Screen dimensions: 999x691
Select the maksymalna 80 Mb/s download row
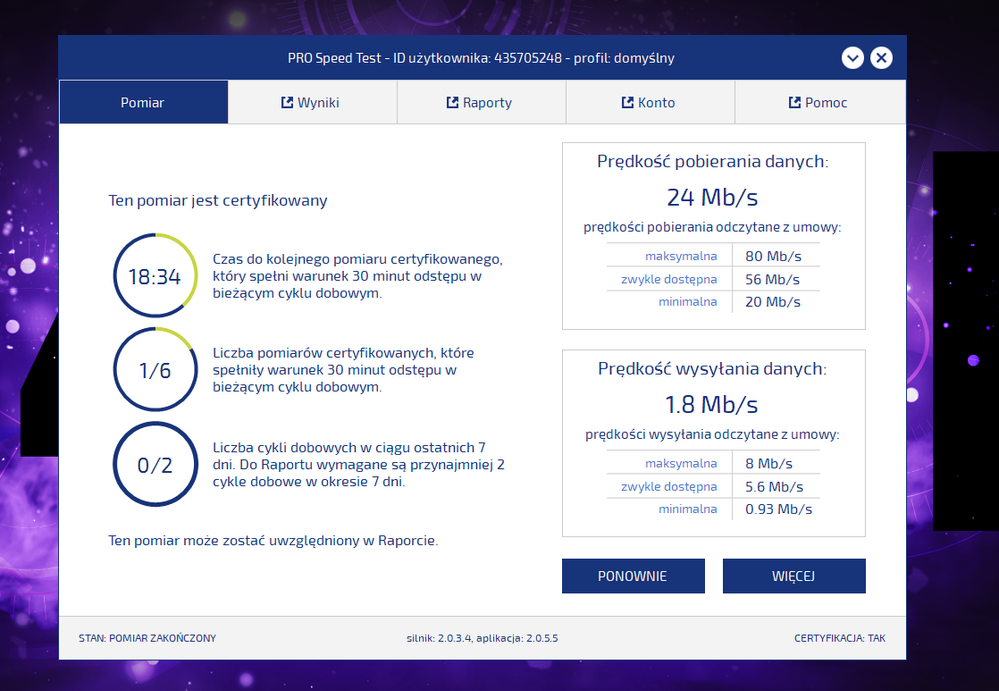click(713, 256)
